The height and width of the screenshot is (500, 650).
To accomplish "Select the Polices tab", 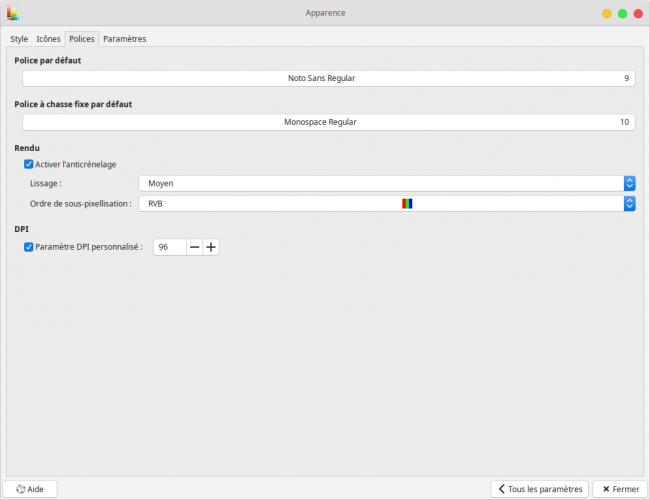I will 82,39.
